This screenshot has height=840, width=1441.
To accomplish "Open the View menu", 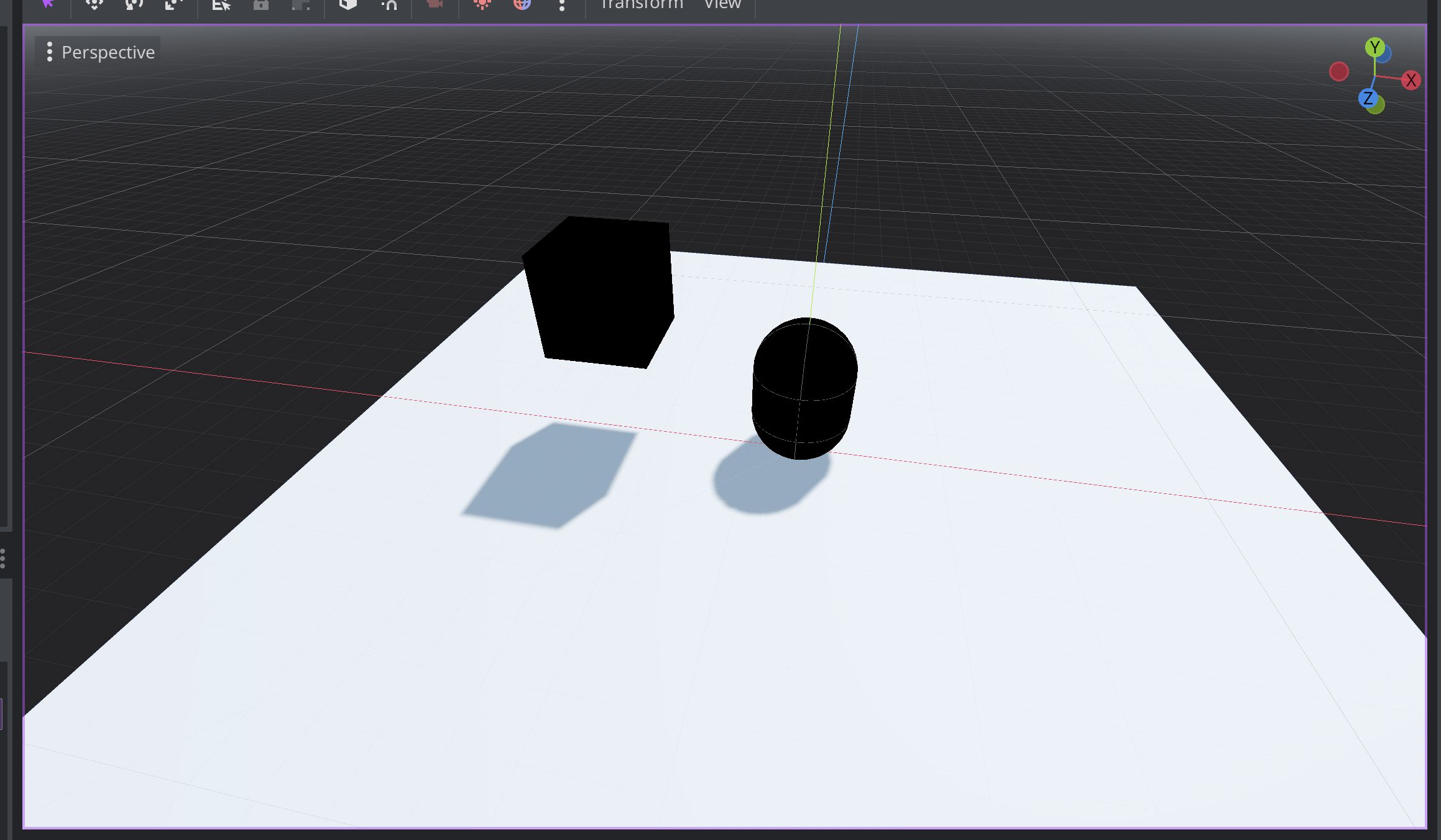I will (722, 5).
